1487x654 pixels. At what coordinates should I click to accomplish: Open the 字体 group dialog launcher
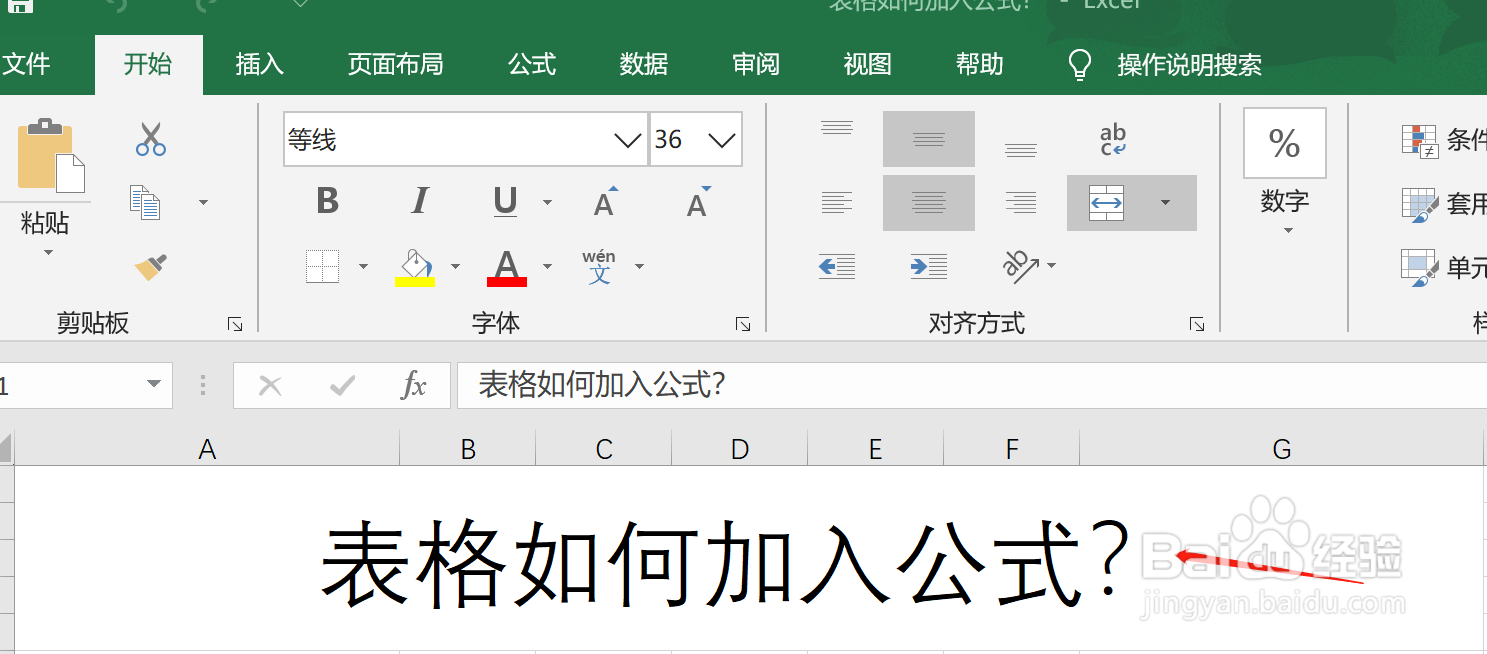click(743, 324)
